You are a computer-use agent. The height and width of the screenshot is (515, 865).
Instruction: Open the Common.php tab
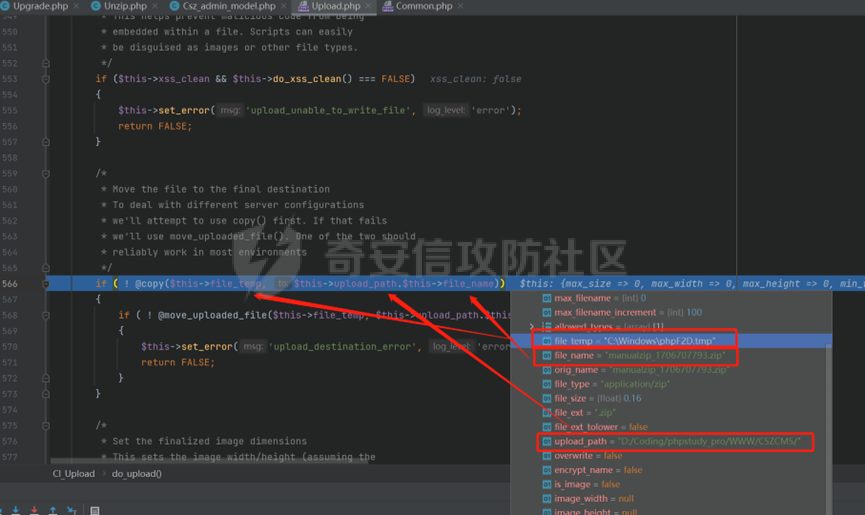(424, 6)
